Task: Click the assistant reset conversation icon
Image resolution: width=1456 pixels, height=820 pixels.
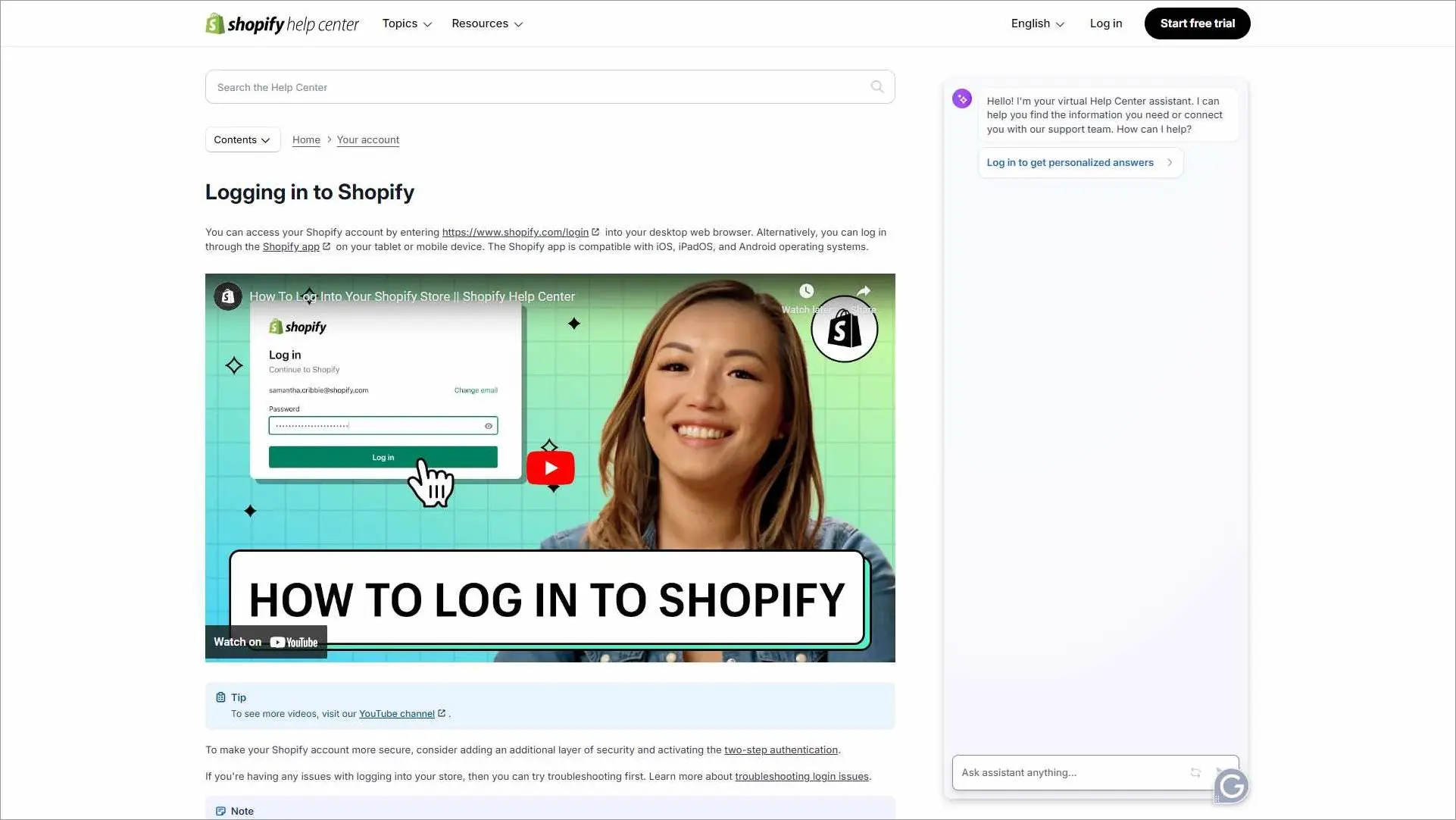Action: (1195, 772)
